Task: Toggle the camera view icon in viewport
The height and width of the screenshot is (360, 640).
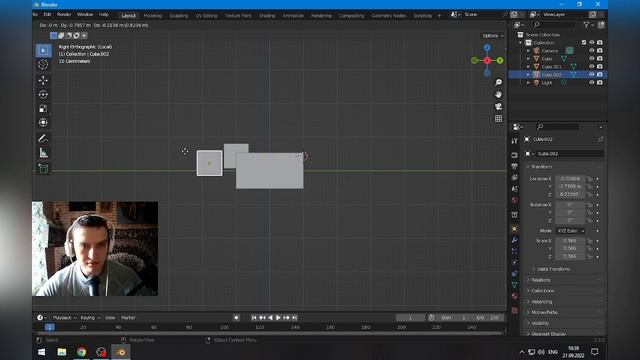Action: pos(498,107)
